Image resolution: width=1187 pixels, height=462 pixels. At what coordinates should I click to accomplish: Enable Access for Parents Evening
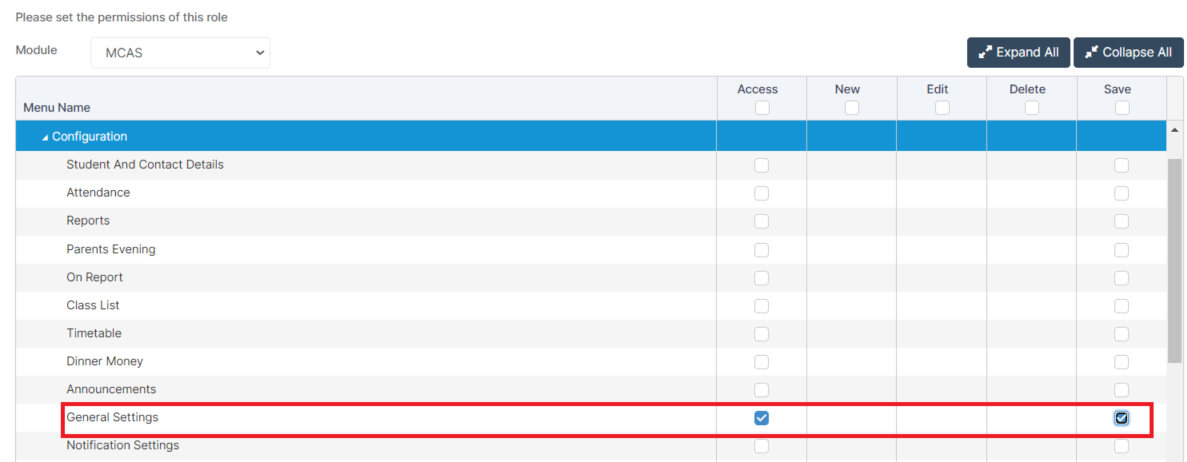coord(762,250)
